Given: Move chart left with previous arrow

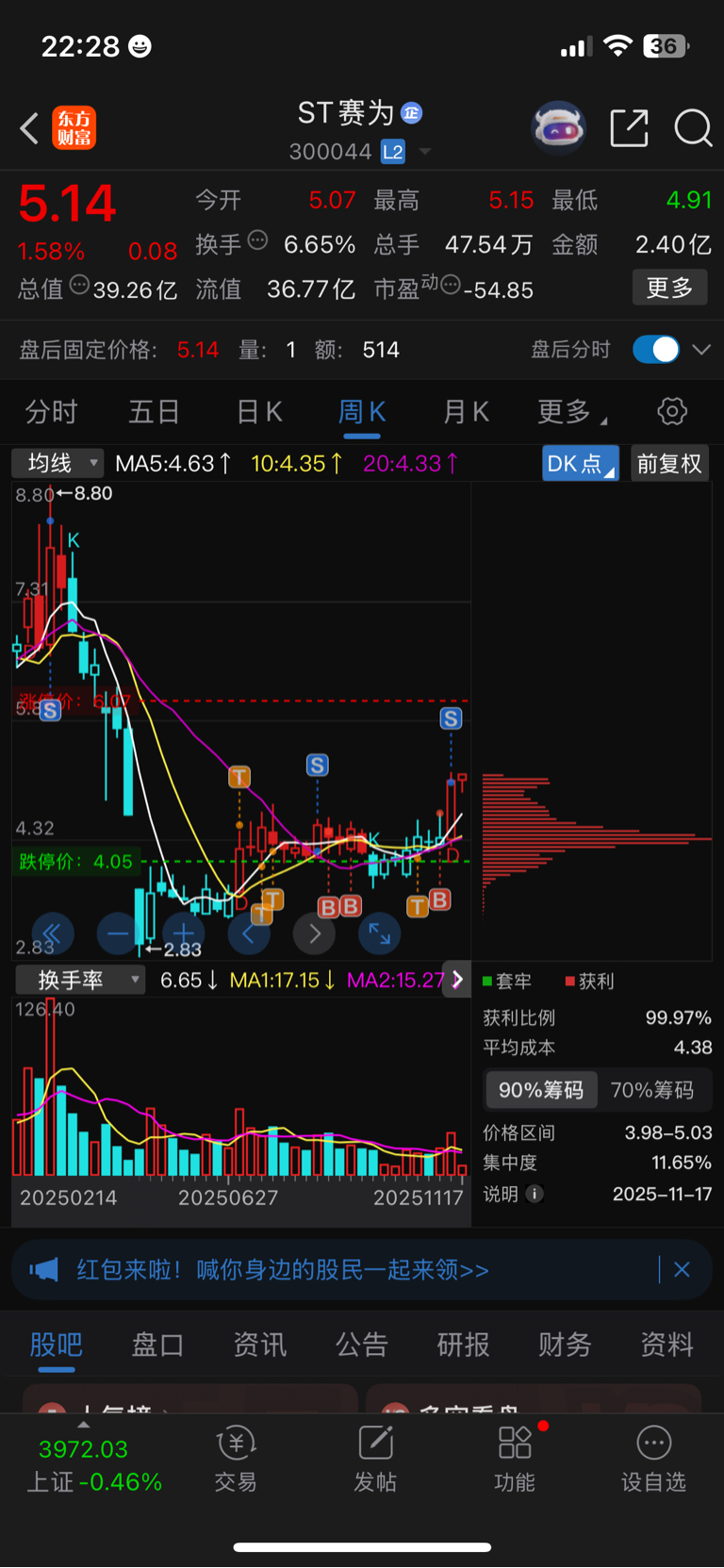Looking at the screenshot, I should [x=249, y=934].
